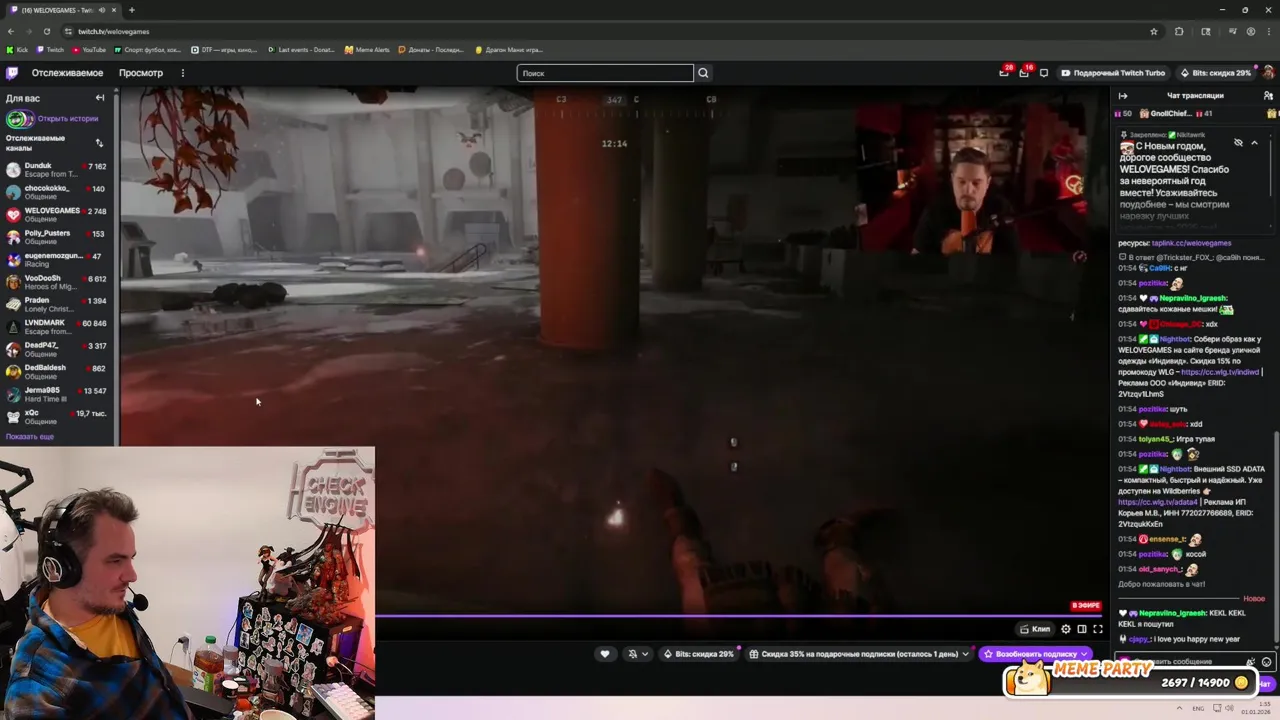Screen dimensions: 1280x720
Task: Click the Bits icon in chat input
Action: [x=1250, y=662]
